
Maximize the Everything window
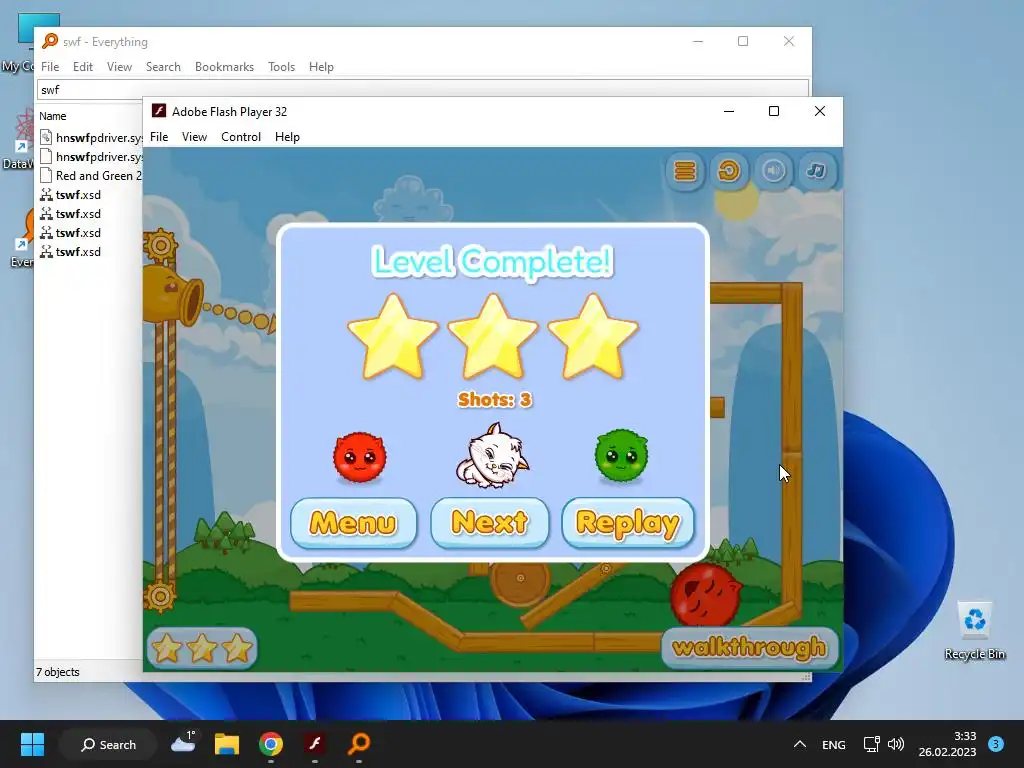click(743, 41)
